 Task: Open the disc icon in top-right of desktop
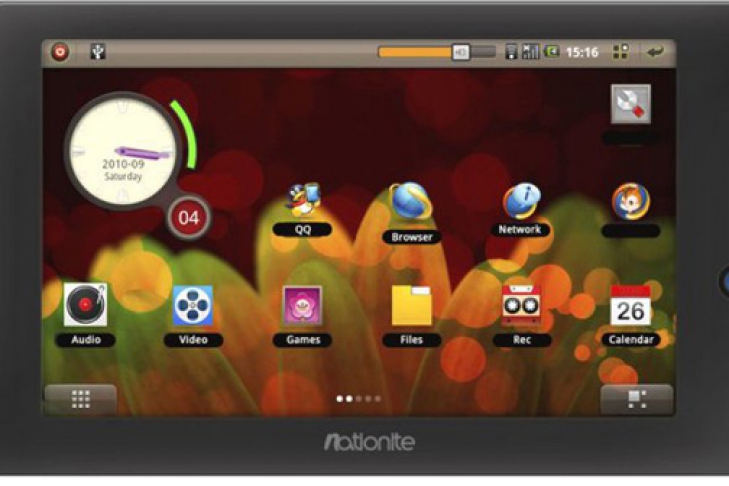pos(630,104)
